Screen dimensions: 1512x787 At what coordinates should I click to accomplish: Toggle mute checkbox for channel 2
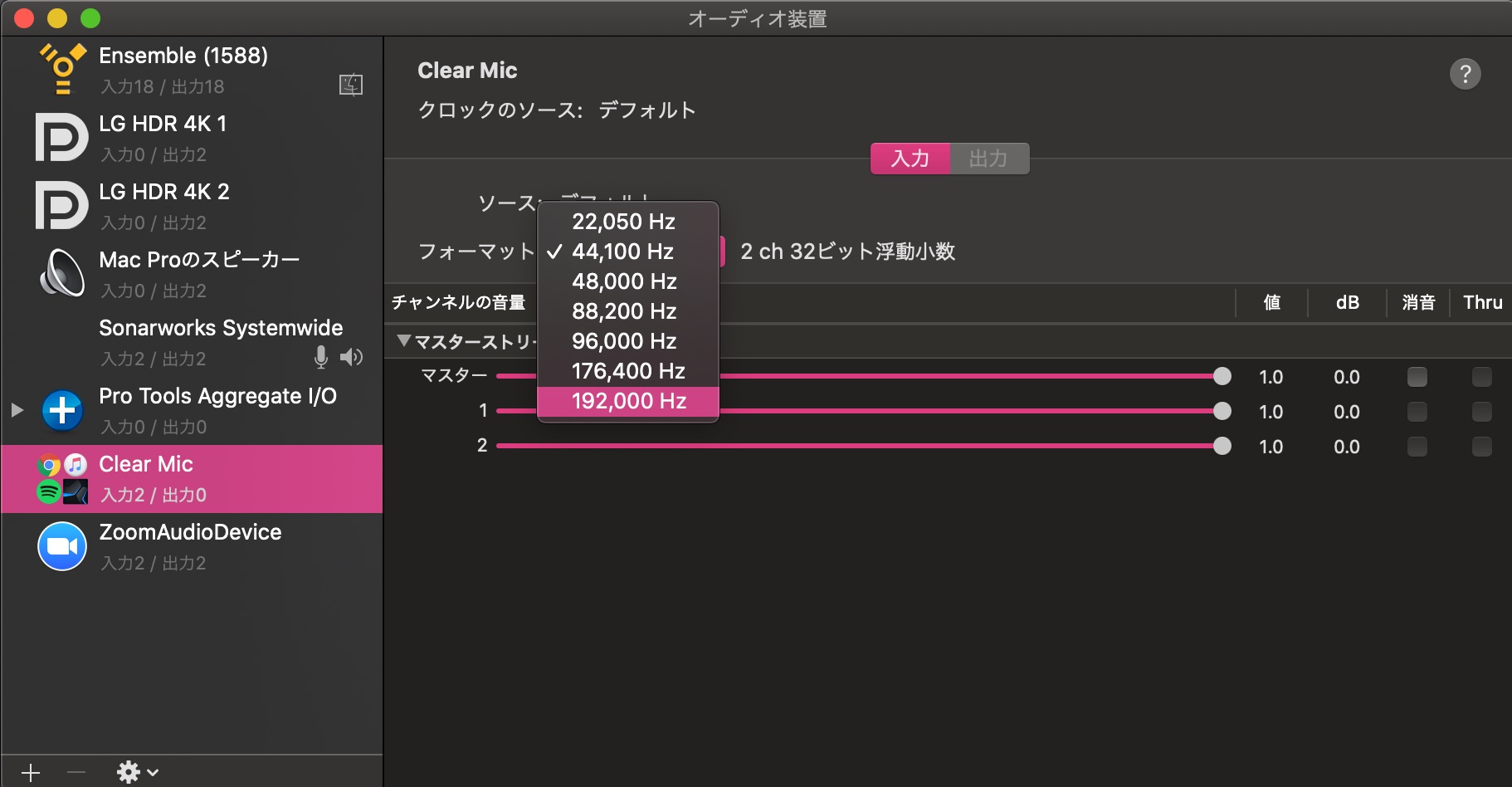coord(1417,447)
